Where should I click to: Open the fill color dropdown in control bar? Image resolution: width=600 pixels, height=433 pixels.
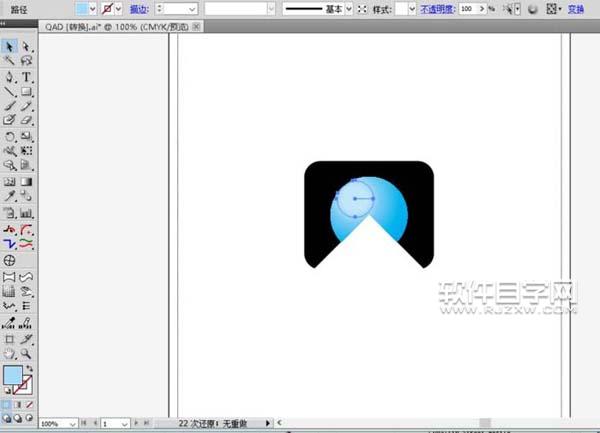[94, 8]
